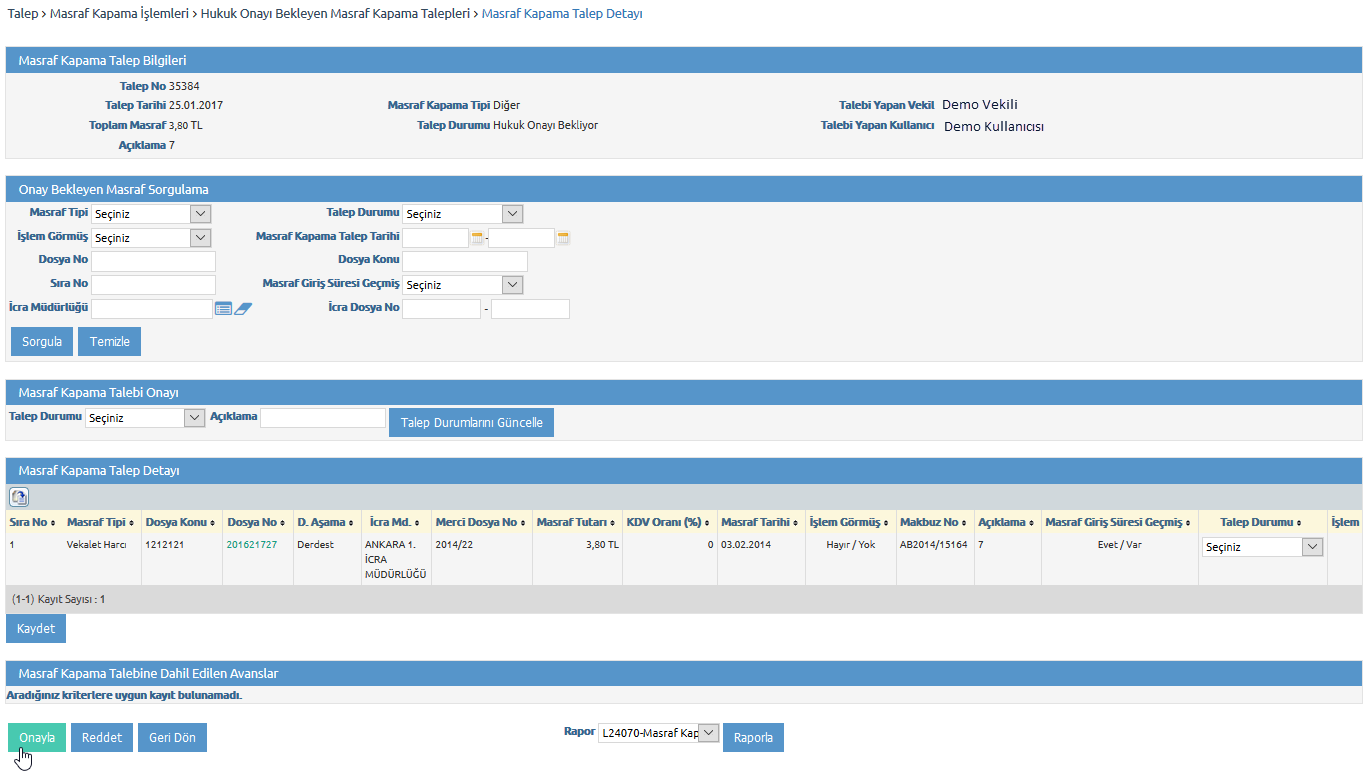Open end date calendar for Masraf Kapama Talep Tarihi
This screenshot has width=1366, height=775.
(563, 238)
